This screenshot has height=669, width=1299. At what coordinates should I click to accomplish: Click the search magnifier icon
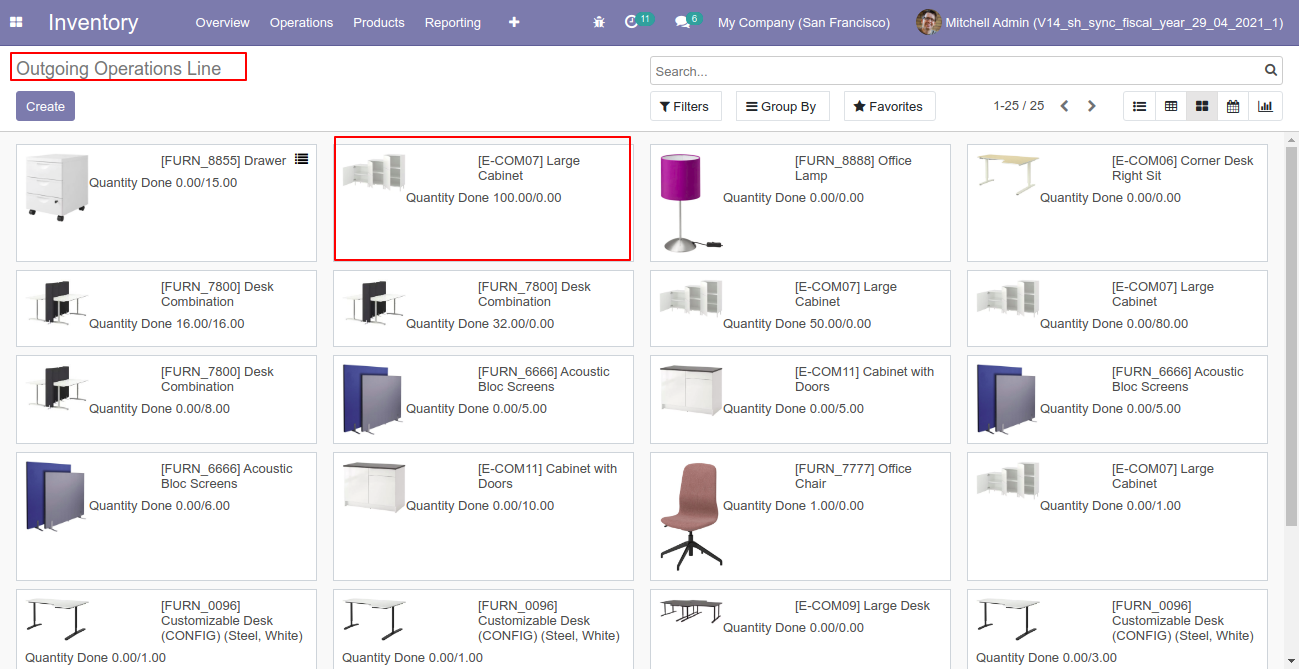click(x=1271, y=70)
